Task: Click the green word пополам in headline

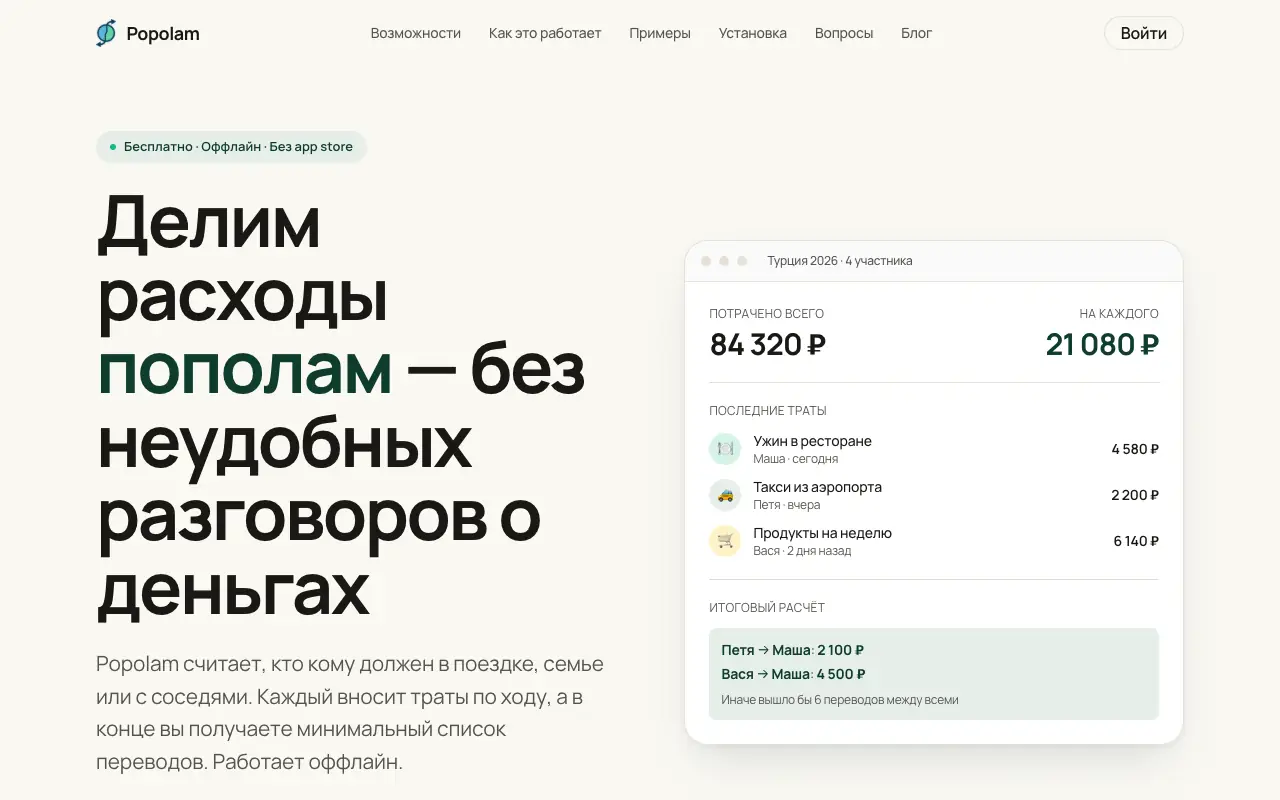Action: pos(245,372)
